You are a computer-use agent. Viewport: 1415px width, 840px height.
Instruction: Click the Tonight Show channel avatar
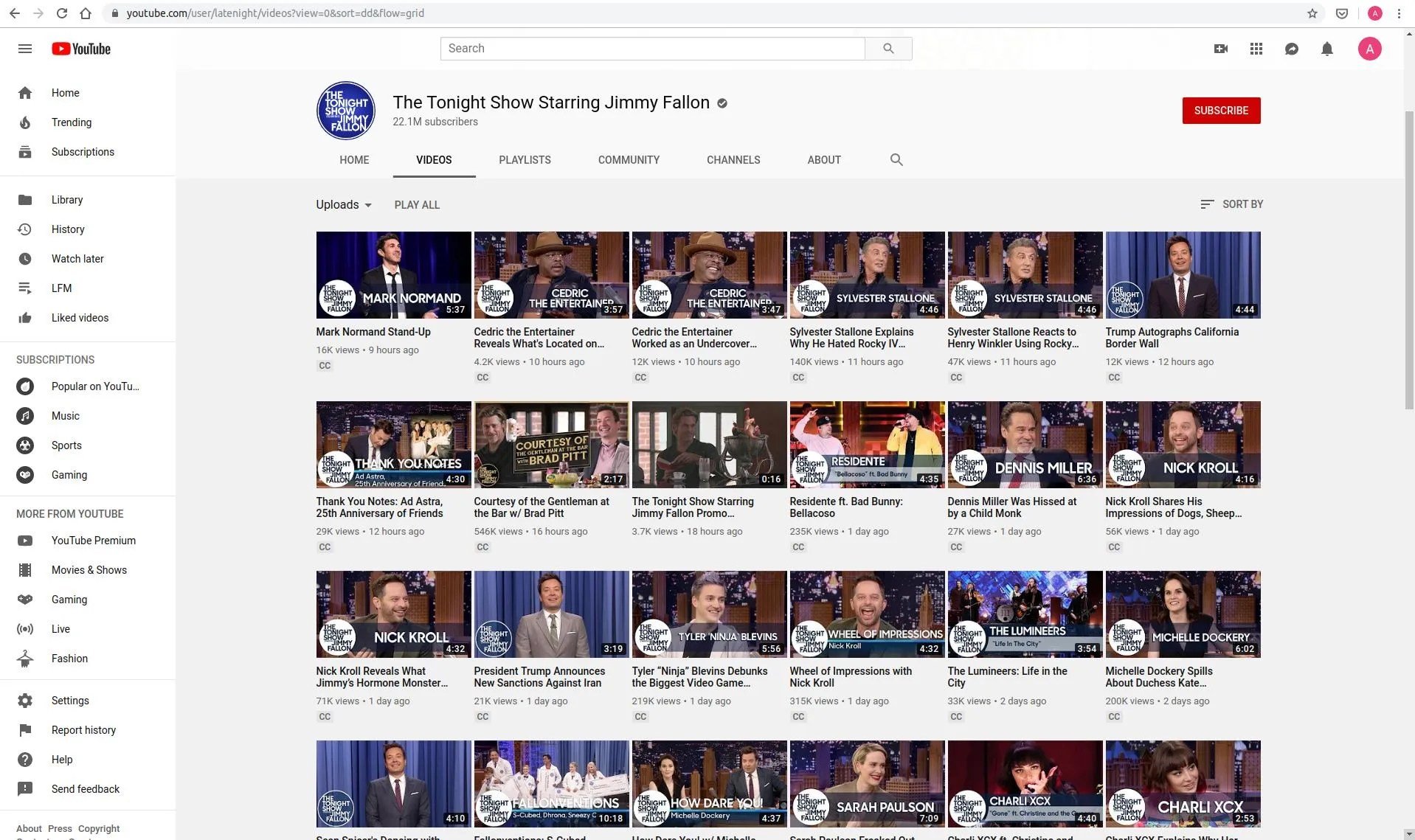(346, 111)
